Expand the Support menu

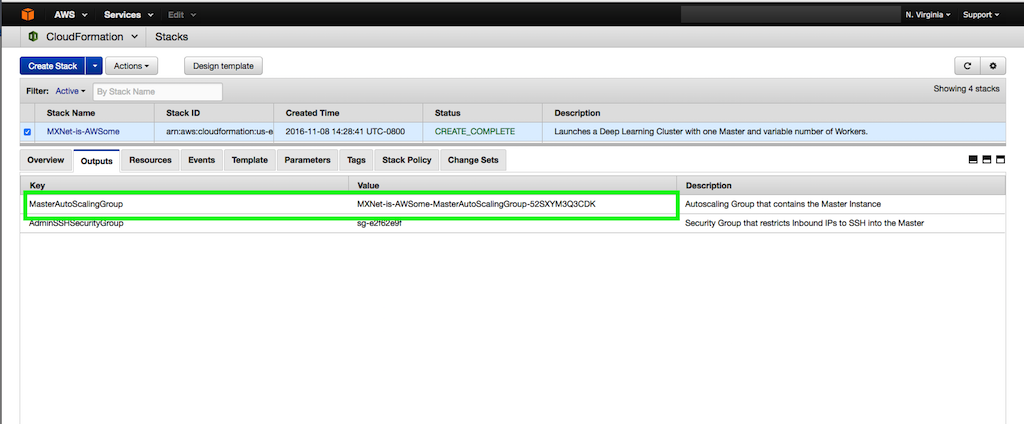981,14
